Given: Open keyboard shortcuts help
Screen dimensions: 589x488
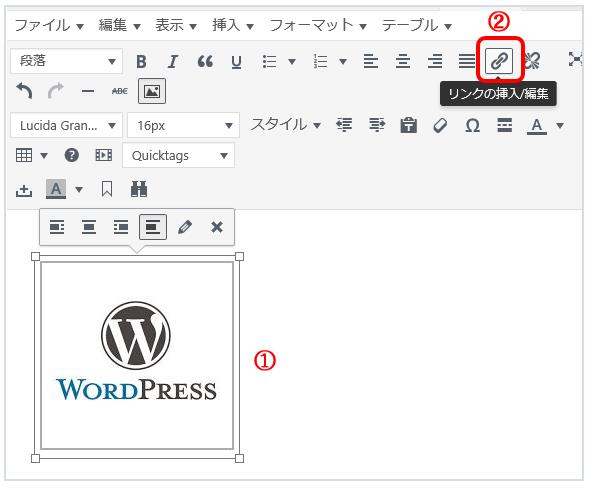Looking at the screenshot, I should point(72,155).
